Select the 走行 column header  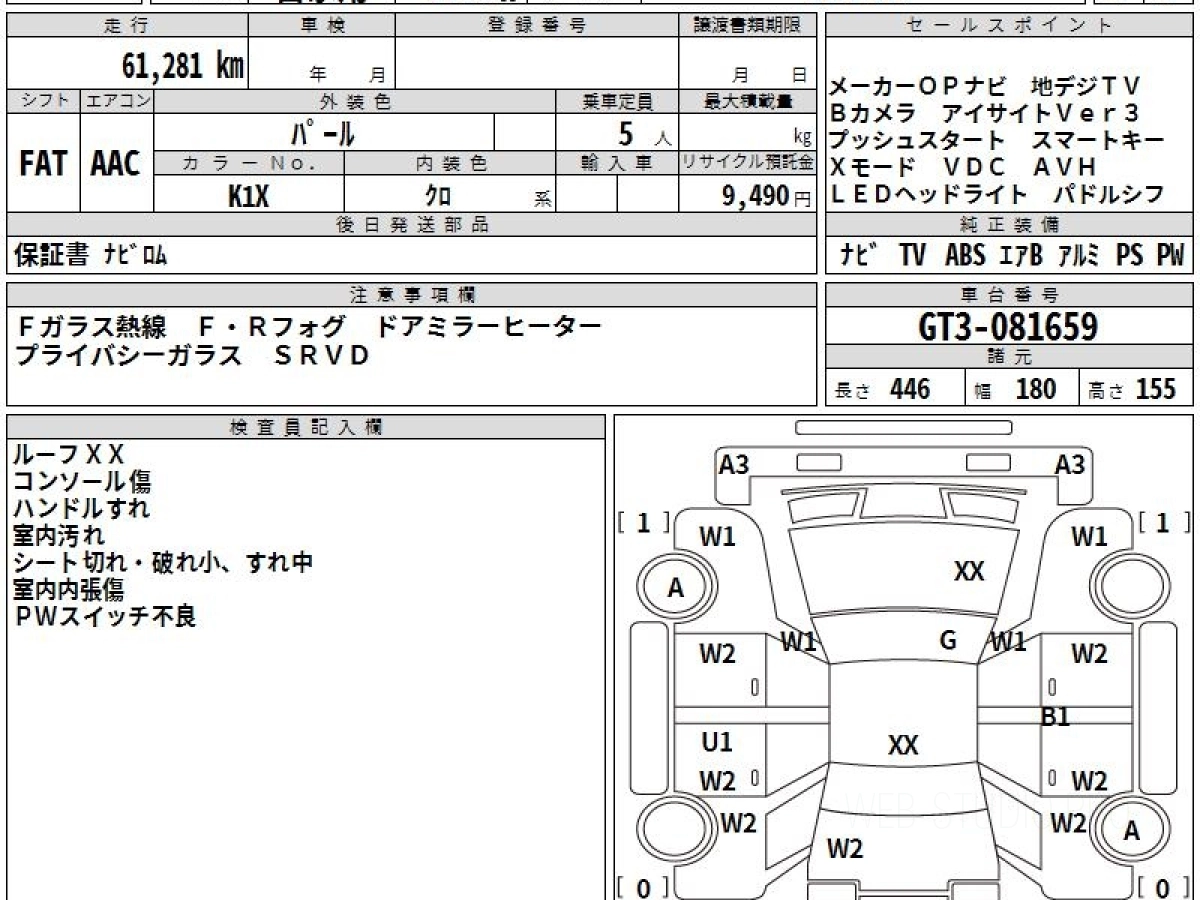click(126, 26)
